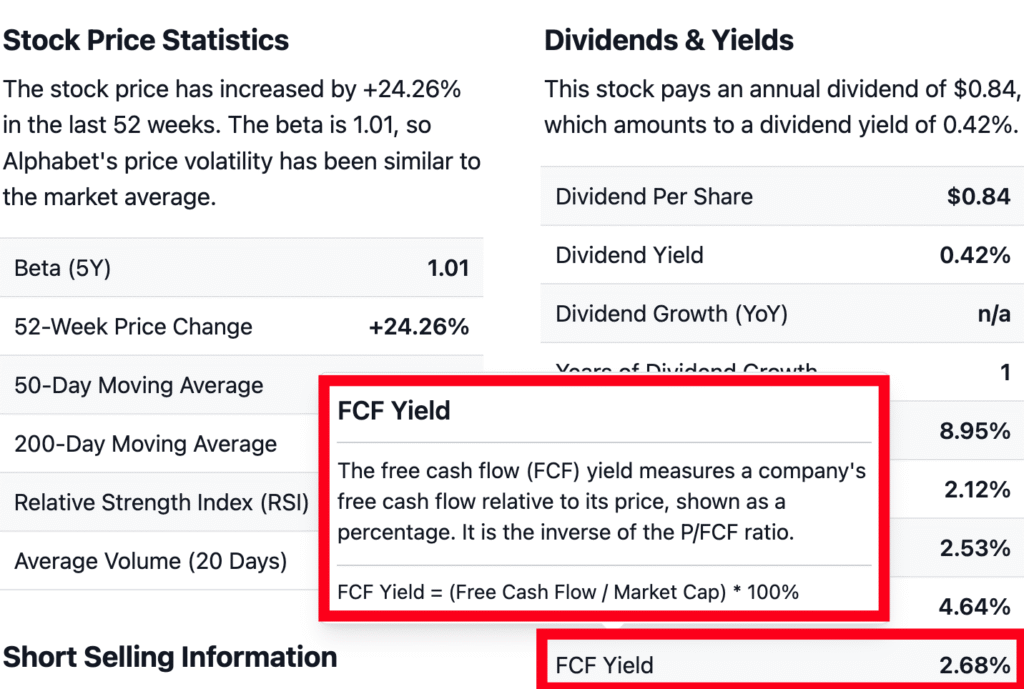Select the 52-Week Price Change label
Screen dimensions: 1024x689
click(x=133, y=327)
